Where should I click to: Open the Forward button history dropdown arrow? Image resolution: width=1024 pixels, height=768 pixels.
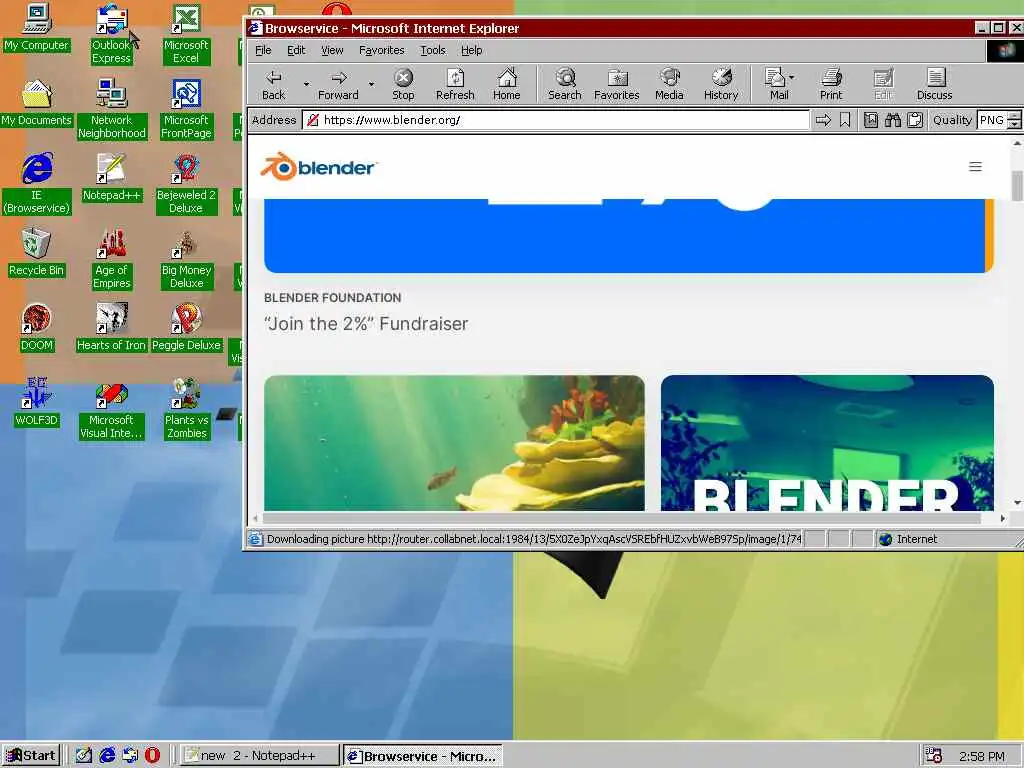point(371,84)
